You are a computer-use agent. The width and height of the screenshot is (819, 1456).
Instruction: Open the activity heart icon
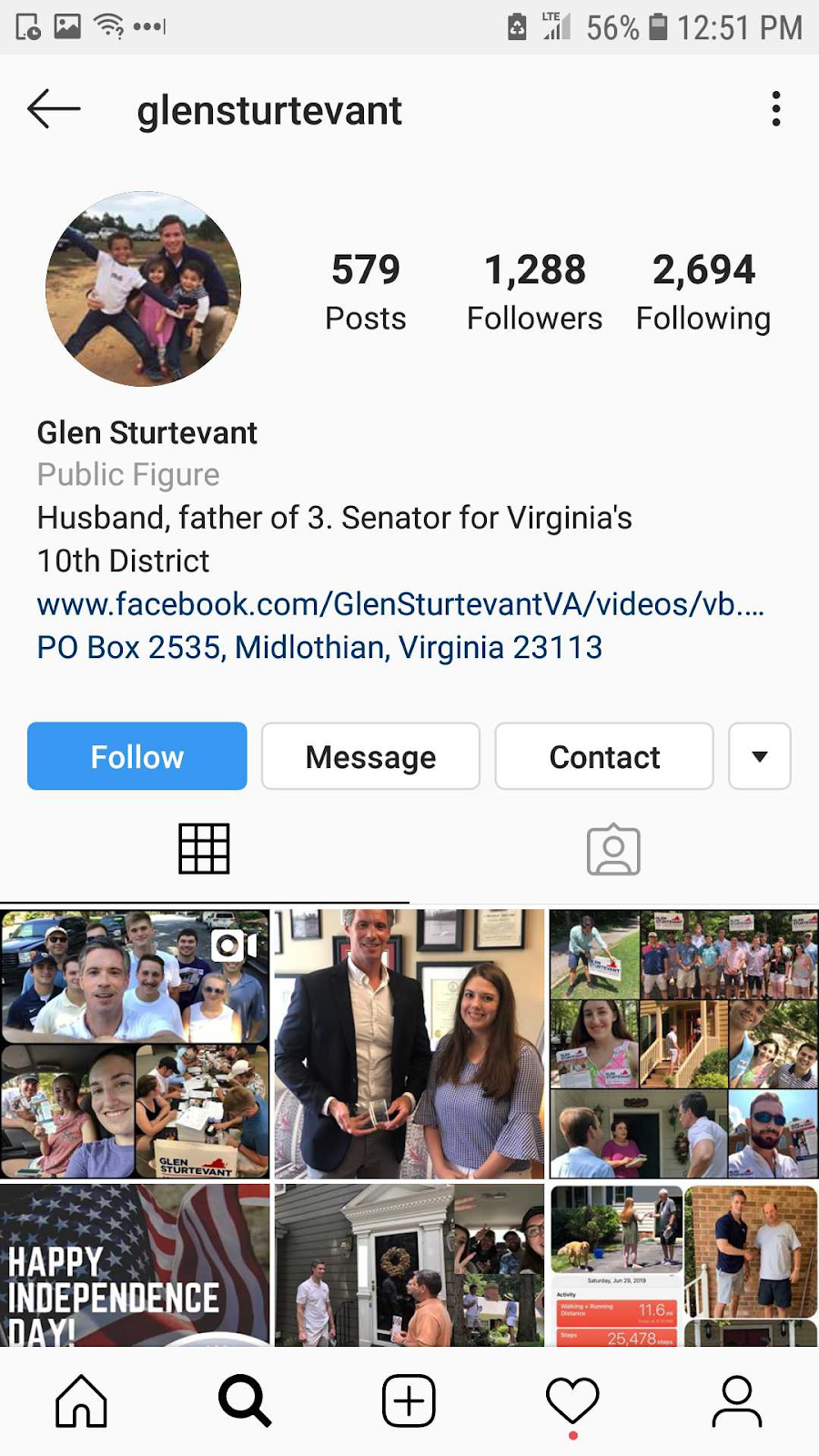[572, 1400]
